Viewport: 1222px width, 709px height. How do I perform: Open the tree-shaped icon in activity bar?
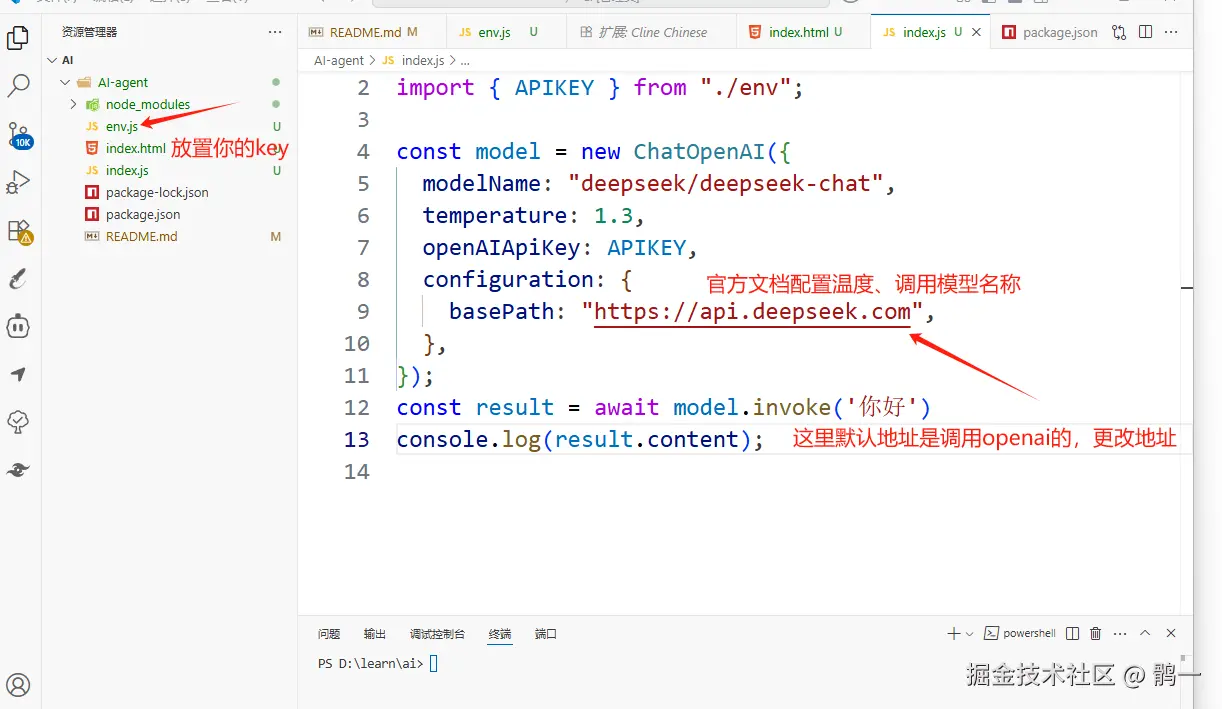click(18, 422)
